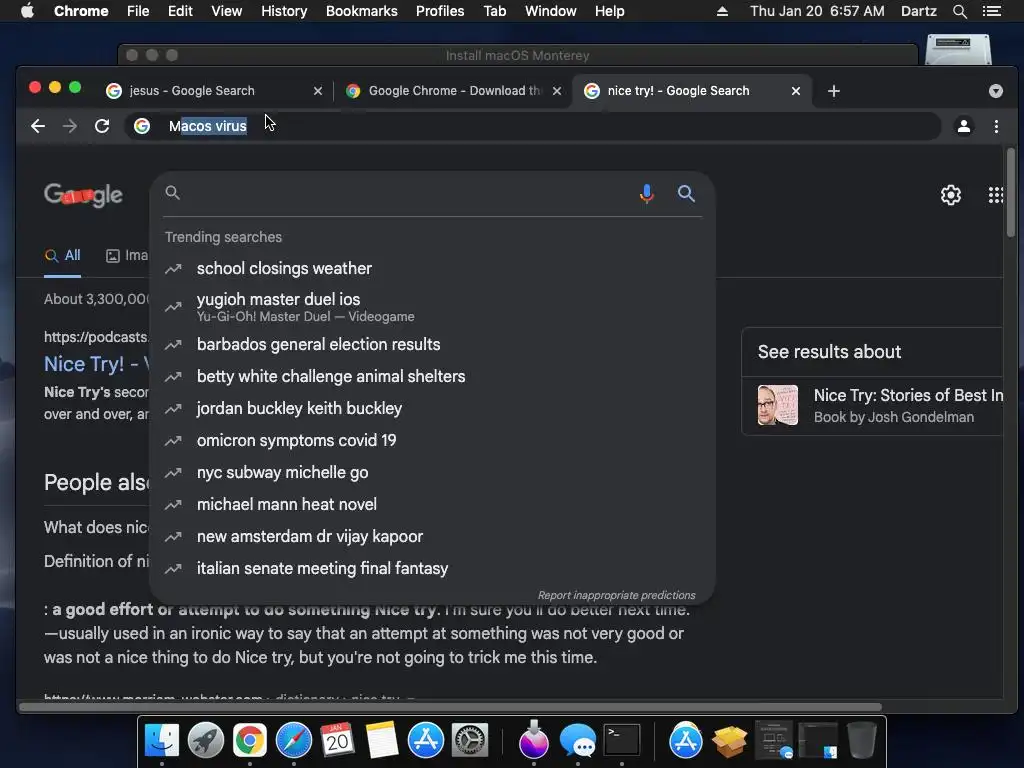The width and height of the screenshot is (1024, 768).
Task: Choose suggestion jordan buckley keith buckley
Action: (432, 408)
